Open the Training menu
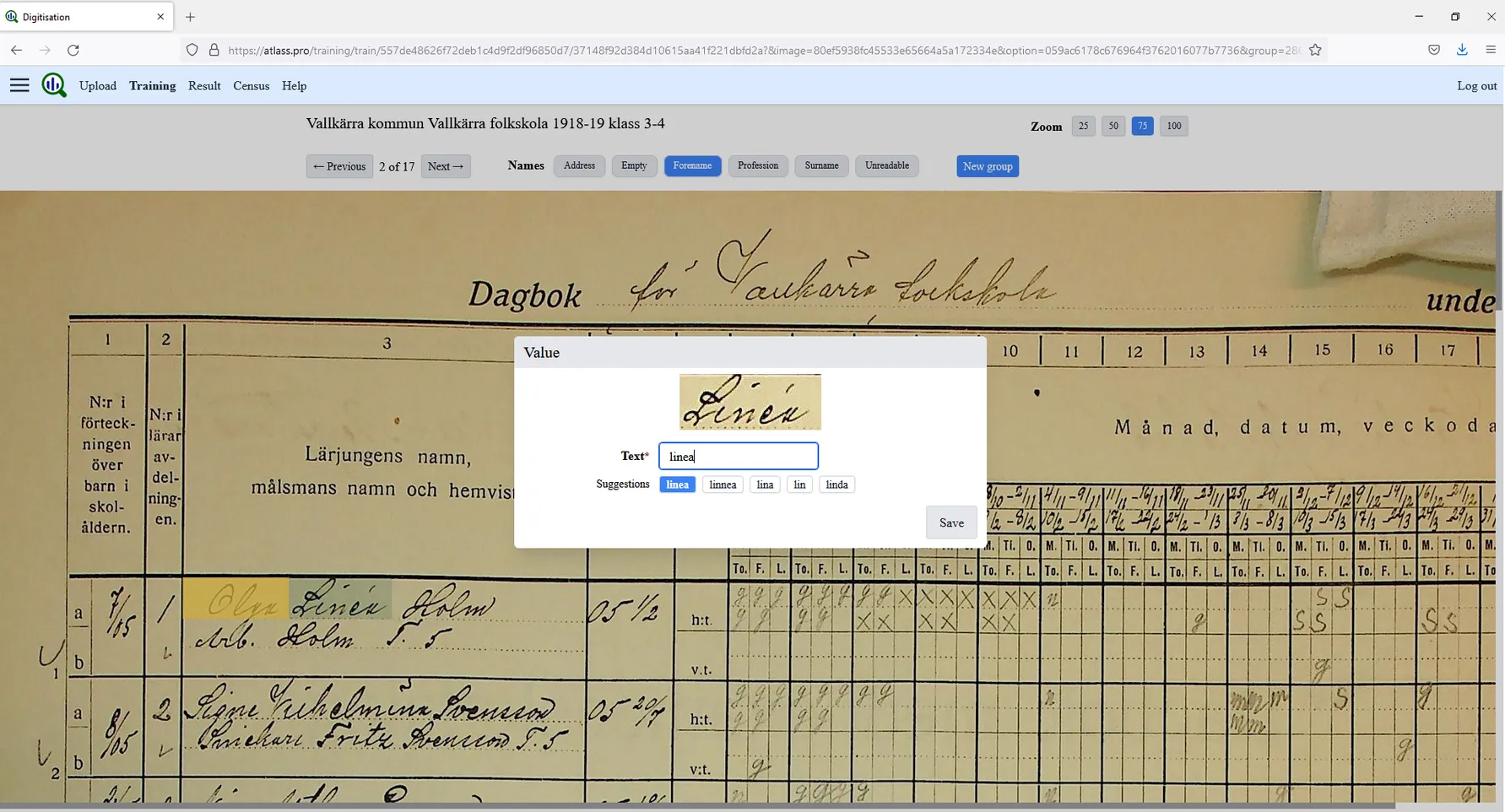This screenshot has width=1505, height=812. tap(152, 86)
